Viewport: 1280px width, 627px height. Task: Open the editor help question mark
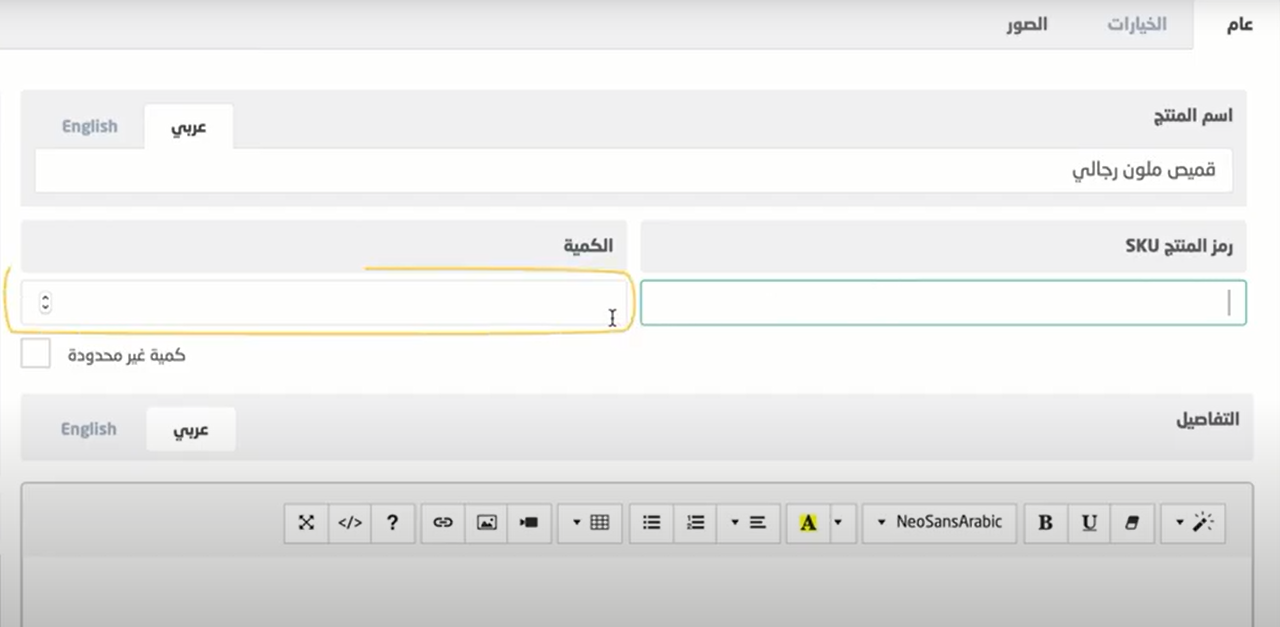point(392,522)
